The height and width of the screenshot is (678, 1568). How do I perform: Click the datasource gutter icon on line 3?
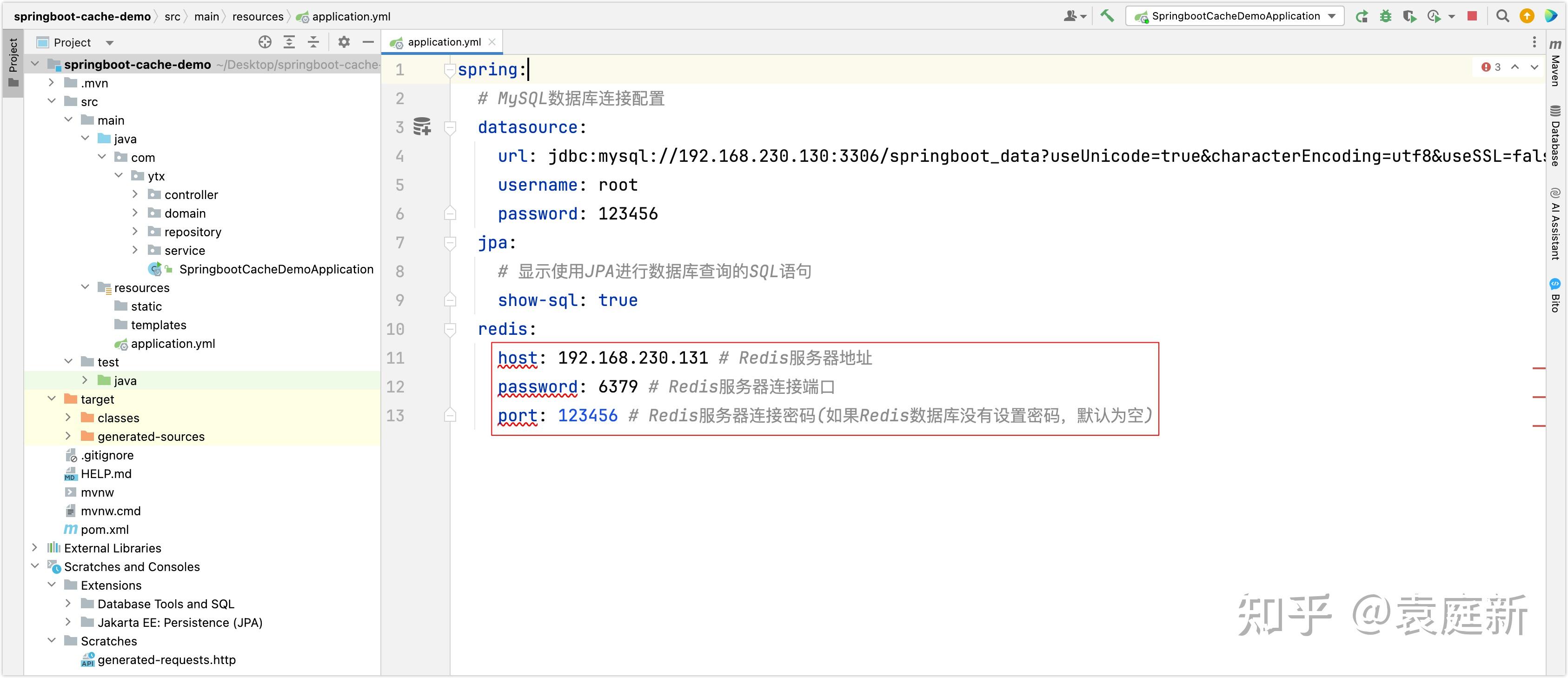(422, 126)
